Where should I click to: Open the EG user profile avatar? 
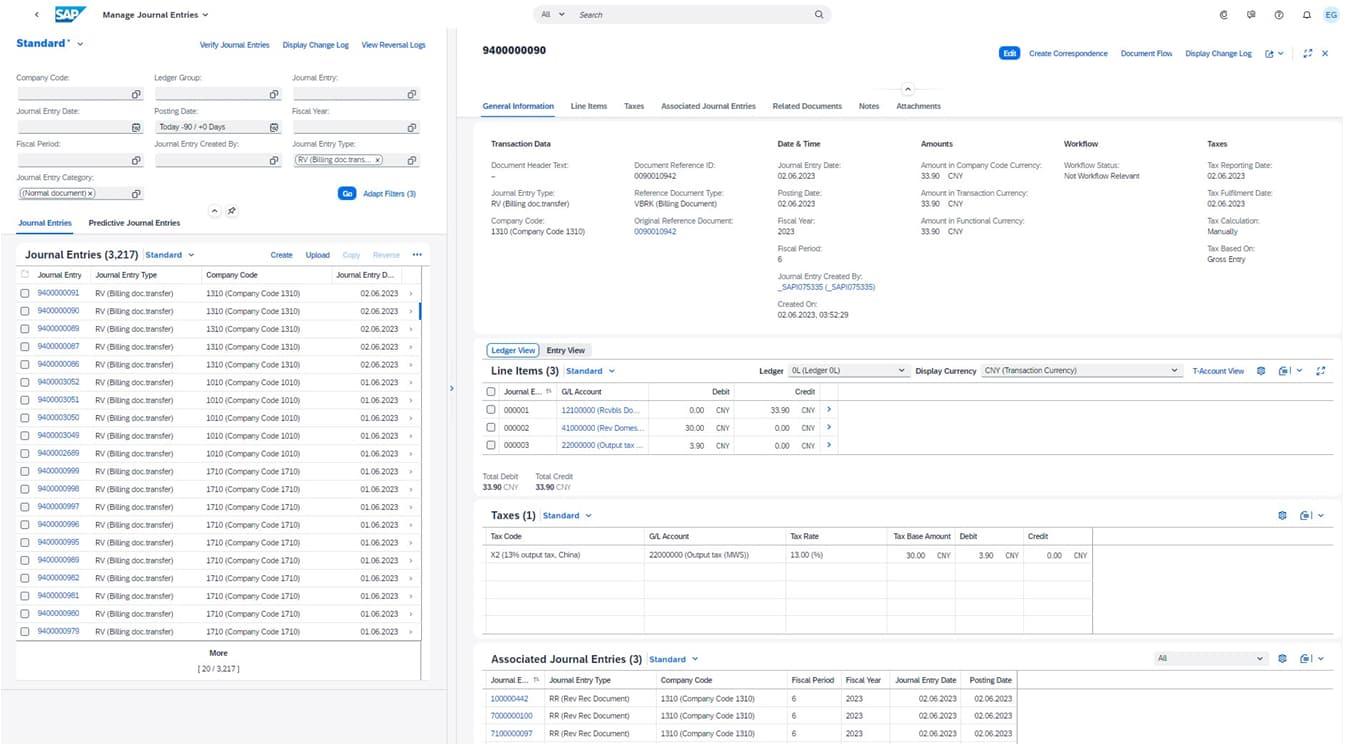click(x=1331, y=15)
